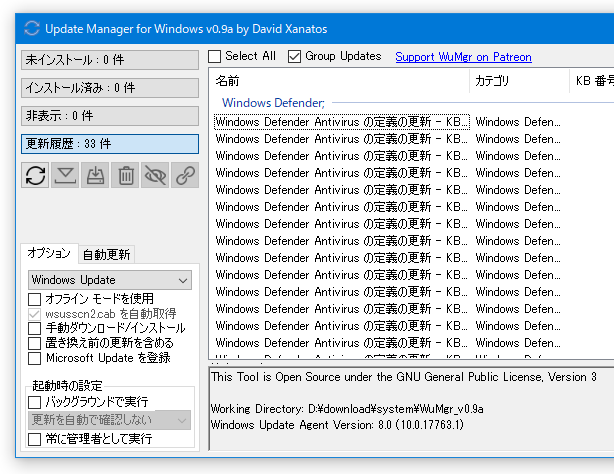
Task: Switch to the オプション tab
Action: click(49, 253)
